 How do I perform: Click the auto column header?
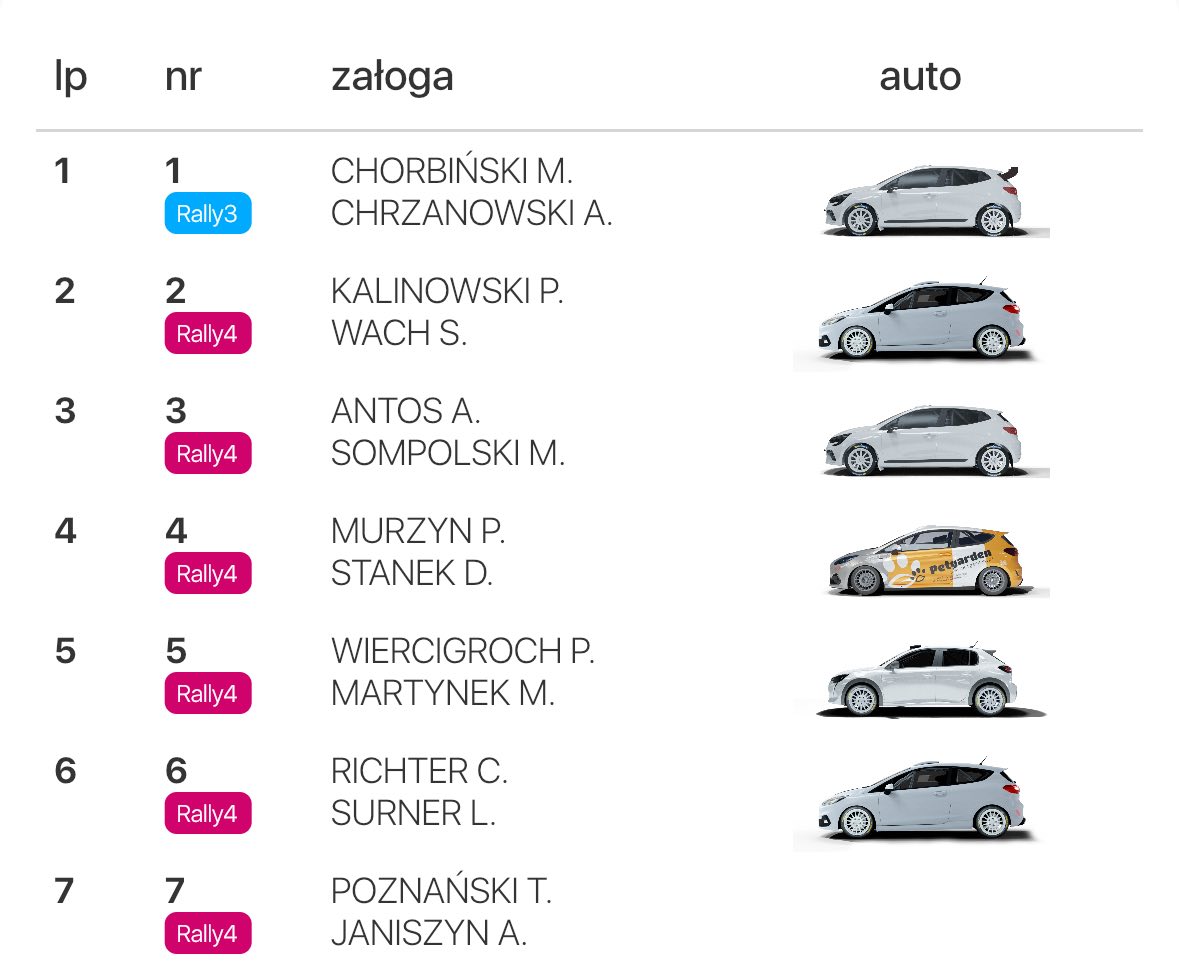(920, 77)
